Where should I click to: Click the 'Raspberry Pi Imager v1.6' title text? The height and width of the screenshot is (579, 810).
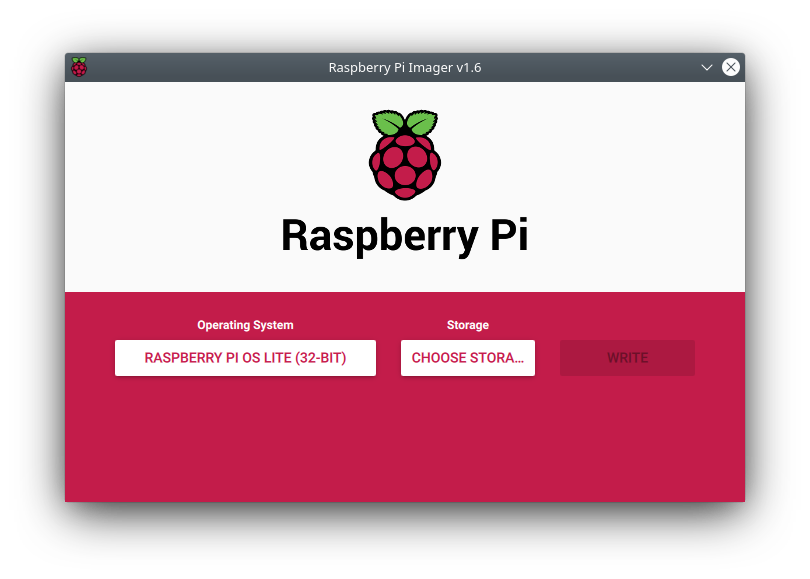(x=405, y=68)
